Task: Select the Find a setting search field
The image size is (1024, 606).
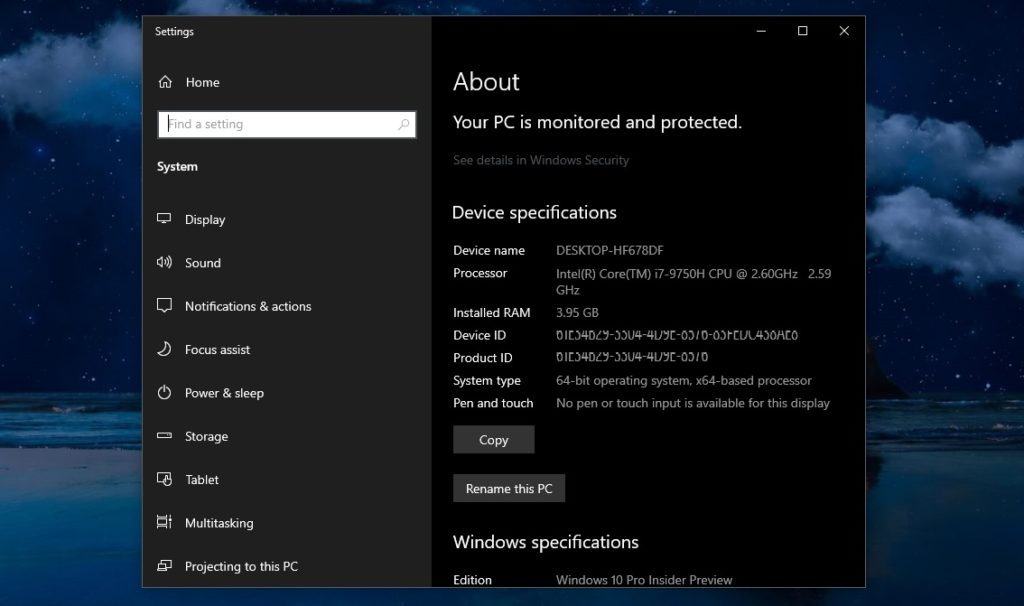Action: click(x=280, y=124)
